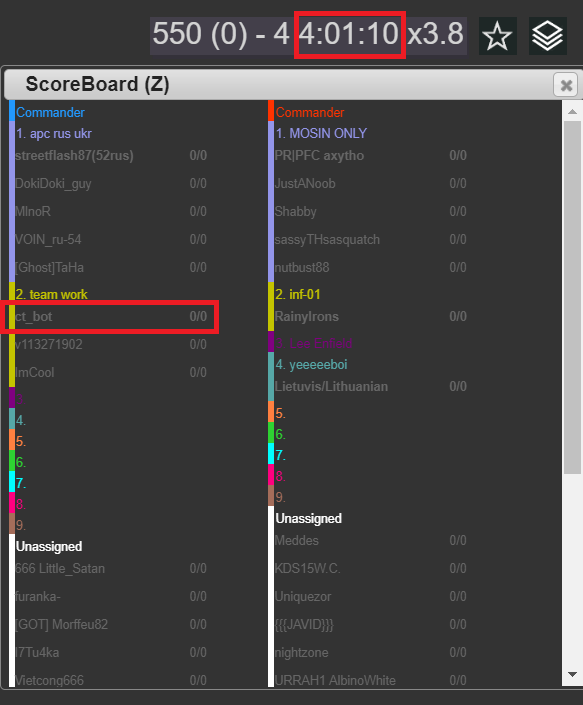The height and width of the screenshot is (705, 583).
Task: Select squad '3. Lee Enfield'
Action: [x=314, y=344]
